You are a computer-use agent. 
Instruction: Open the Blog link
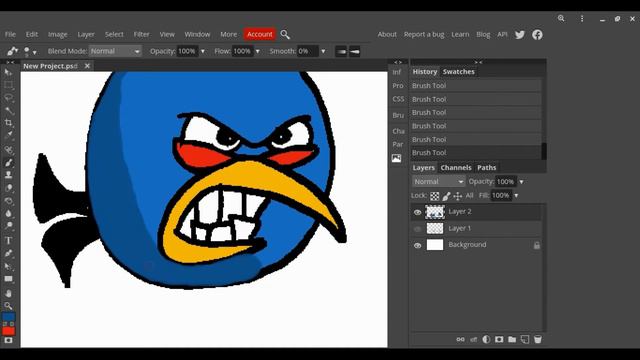483,35
